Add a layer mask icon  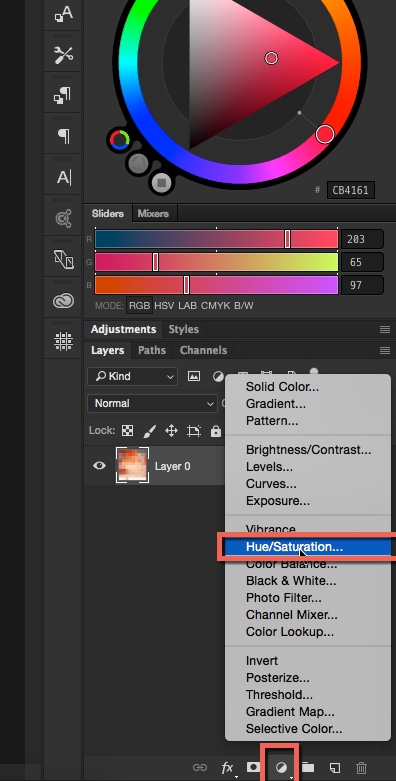coord(254,767)
